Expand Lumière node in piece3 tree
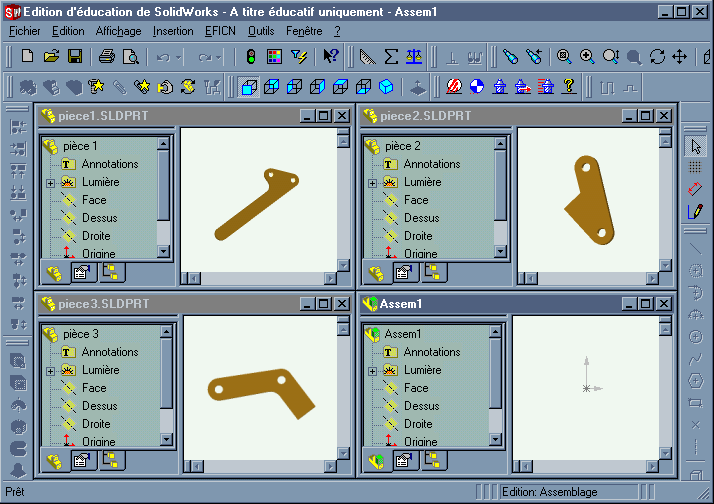Image resolution: width=714 pixels, height=504 pixels. pos(51,372)
